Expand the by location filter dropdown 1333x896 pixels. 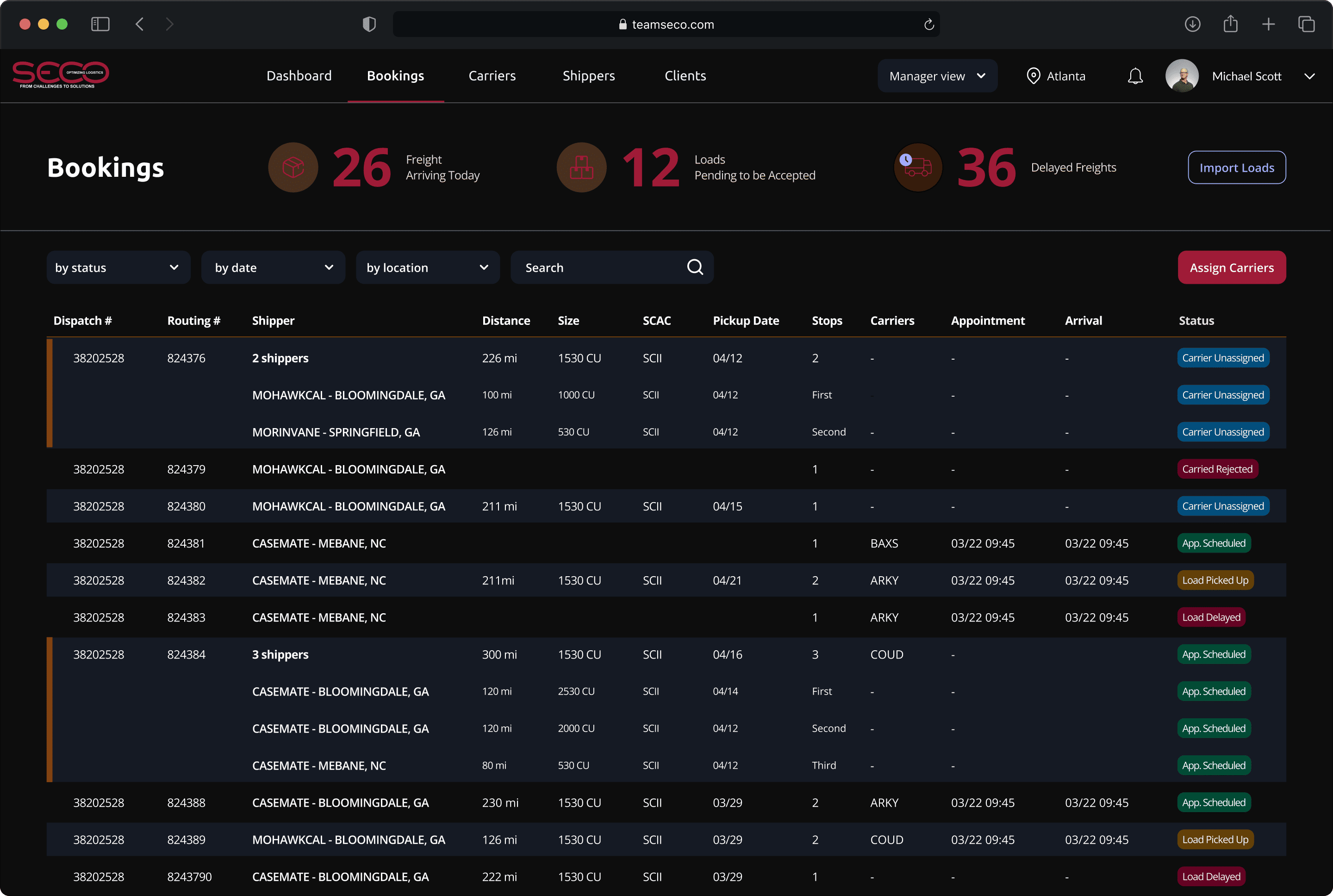(x=427, y=268)
